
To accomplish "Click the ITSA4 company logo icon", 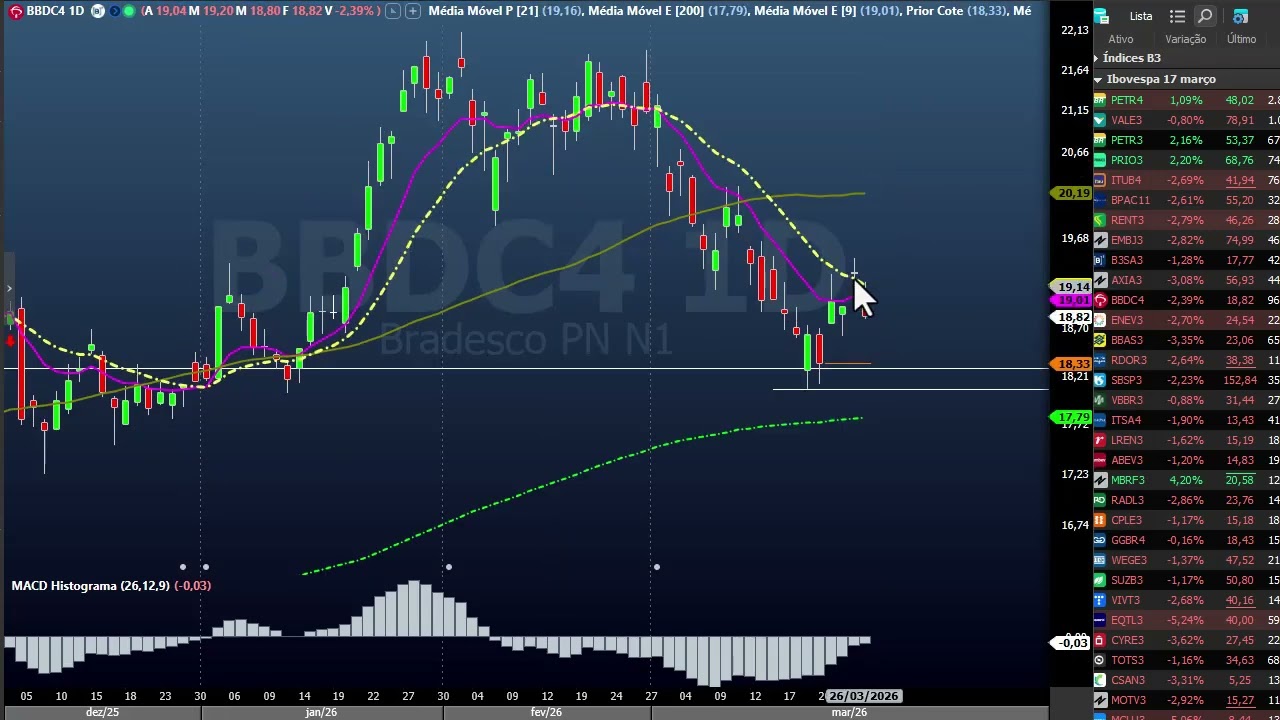I will click(1100, 420).
